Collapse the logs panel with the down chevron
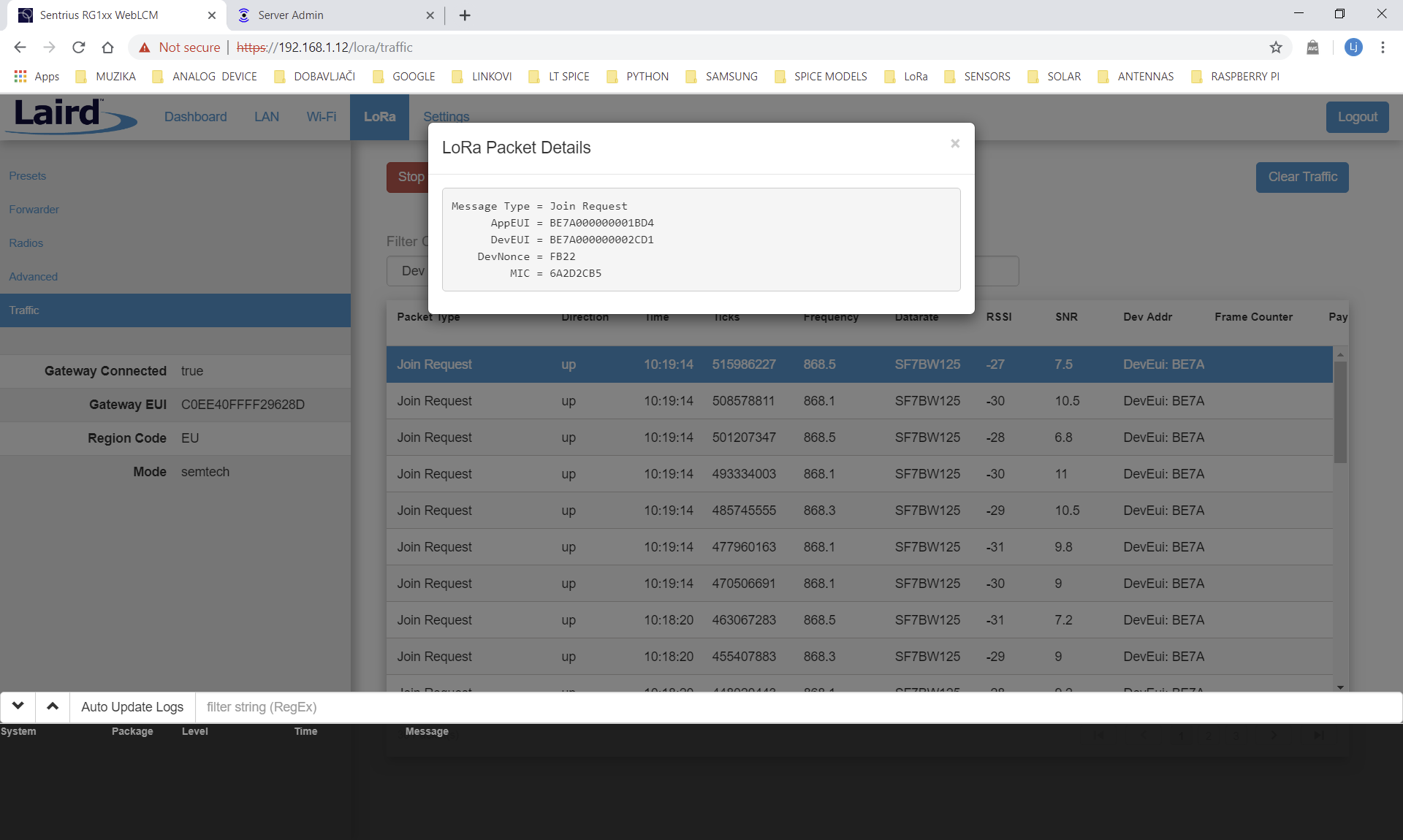Image resolution: width=1403 pixels, height=840 pixels. pyautogui.click(x=18, y=706)
